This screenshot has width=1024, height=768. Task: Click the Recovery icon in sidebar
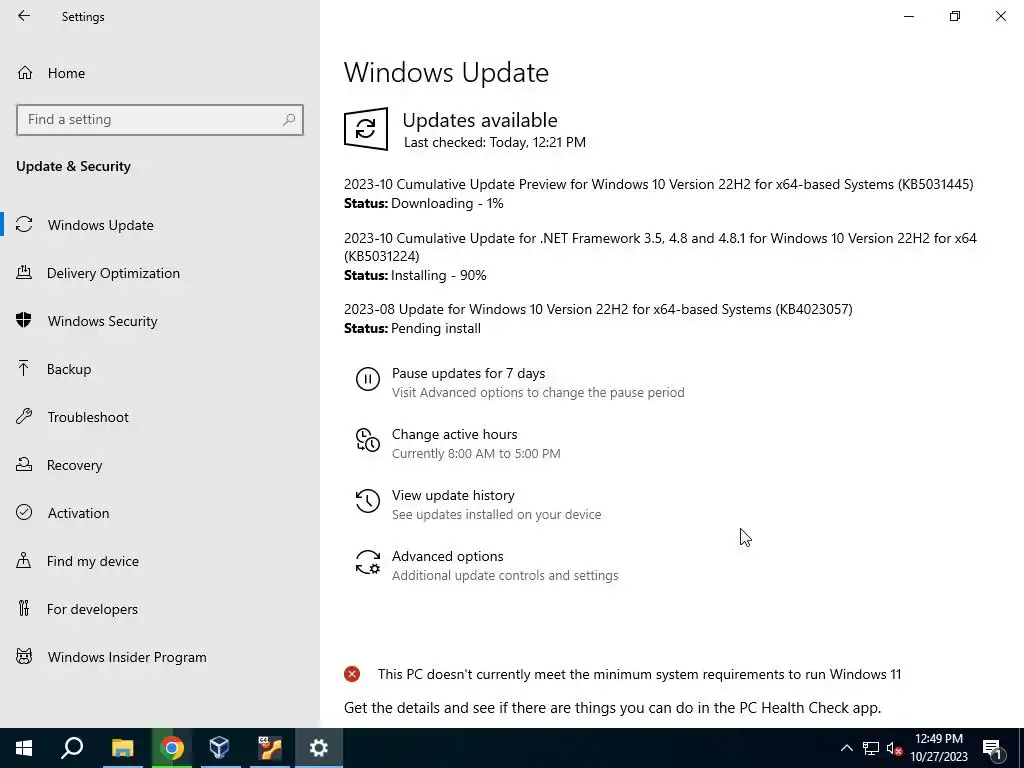tap(24, 464)
